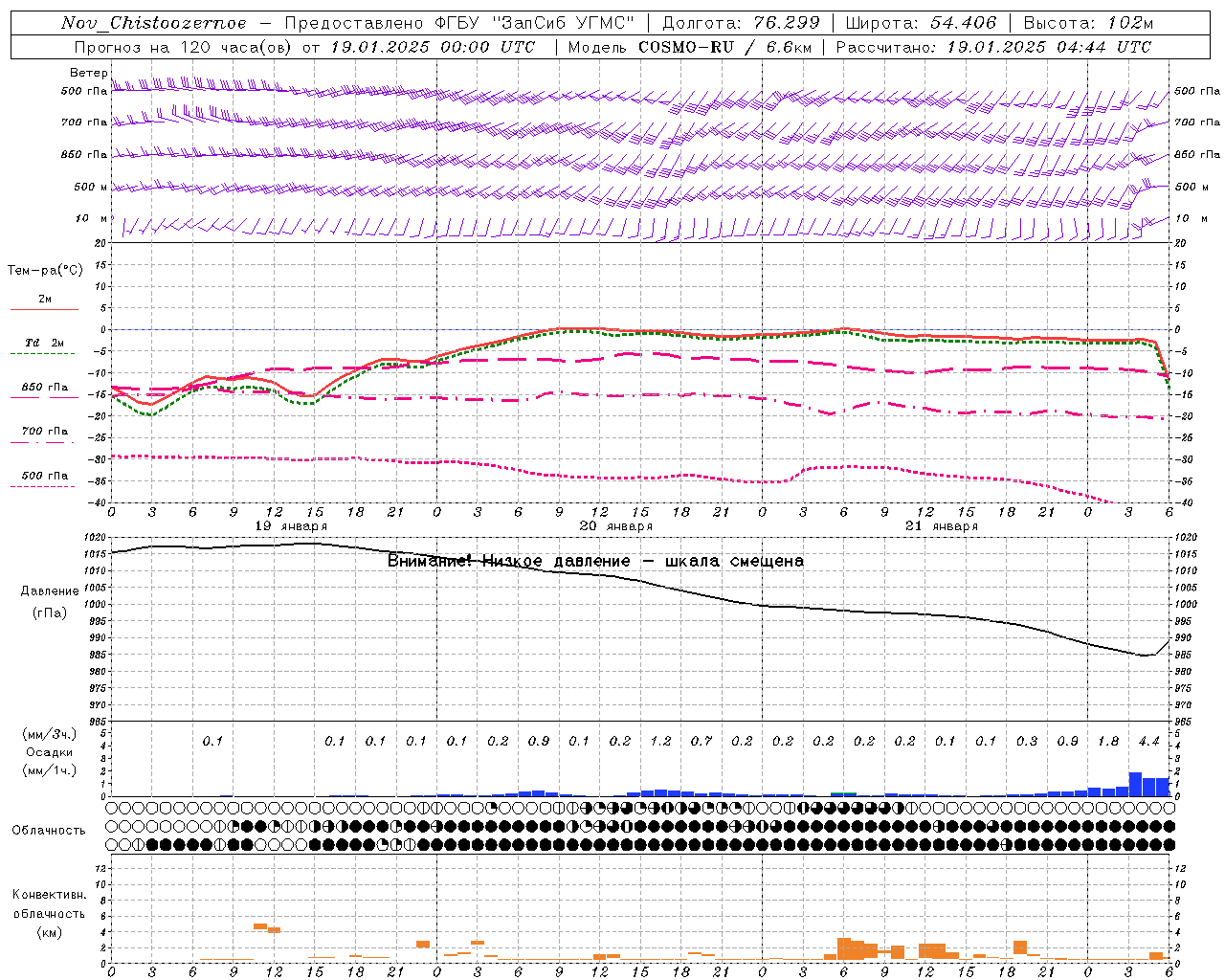The image size is (1225, 980).
Task: Click the '700 гПа' temperature legend entry
Action: point(45,432)
